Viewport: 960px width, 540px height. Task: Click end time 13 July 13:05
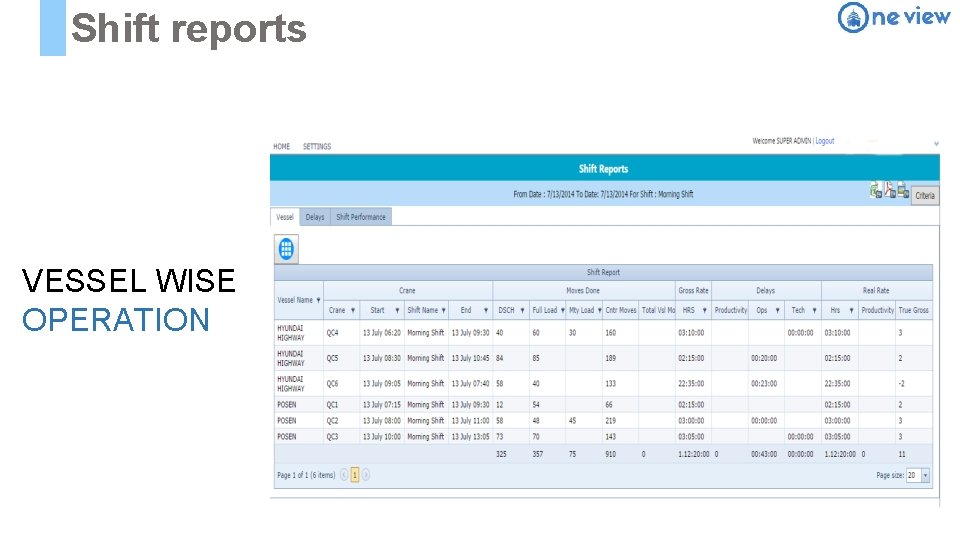pyautogui.click(x=470, y=437)
